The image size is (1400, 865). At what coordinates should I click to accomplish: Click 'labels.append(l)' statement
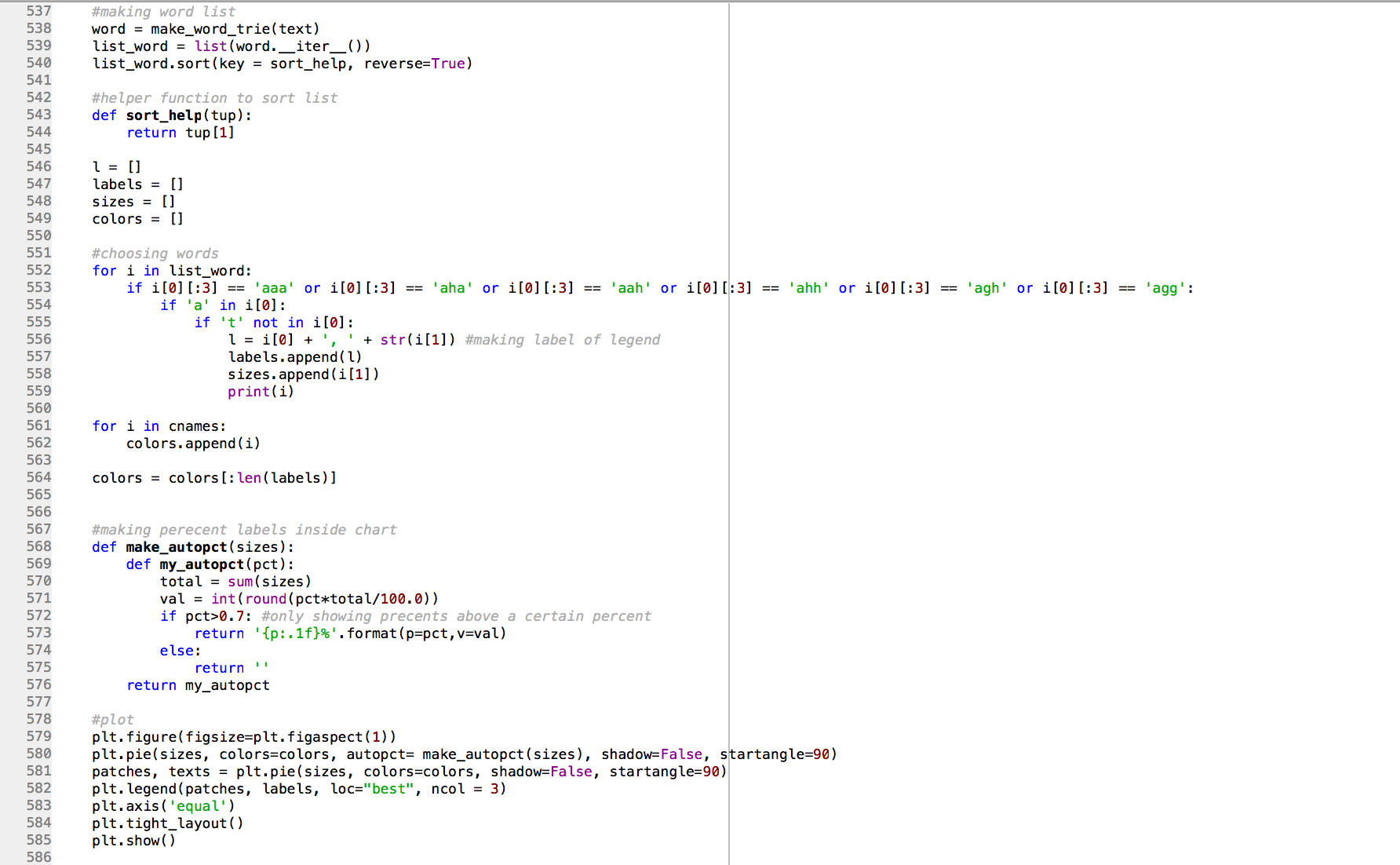tap(295, 357)
